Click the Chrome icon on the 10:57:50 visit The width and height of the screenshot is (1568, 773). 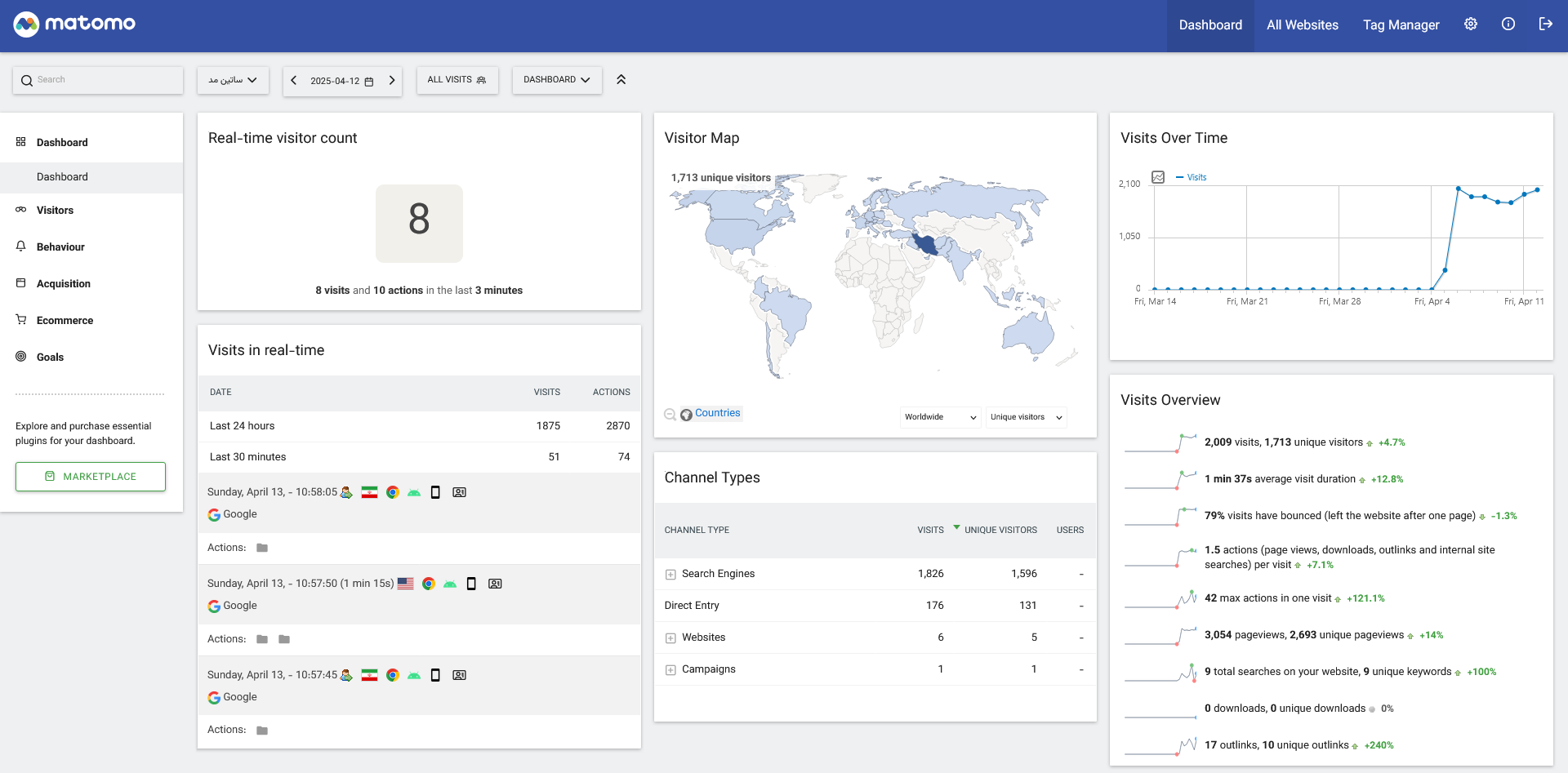pyautogui.click(x=429, y=584)
